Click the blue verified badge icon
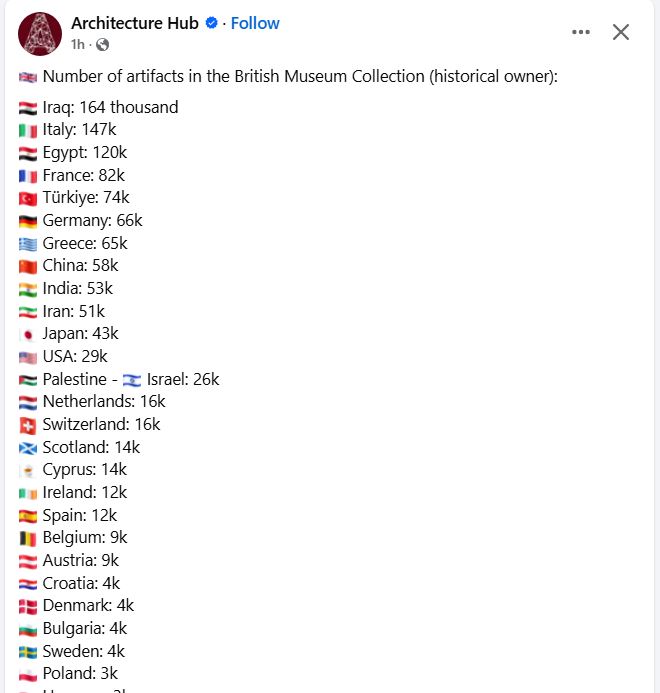The height and width of the screenshot is (693, 660). click(212, 23)
